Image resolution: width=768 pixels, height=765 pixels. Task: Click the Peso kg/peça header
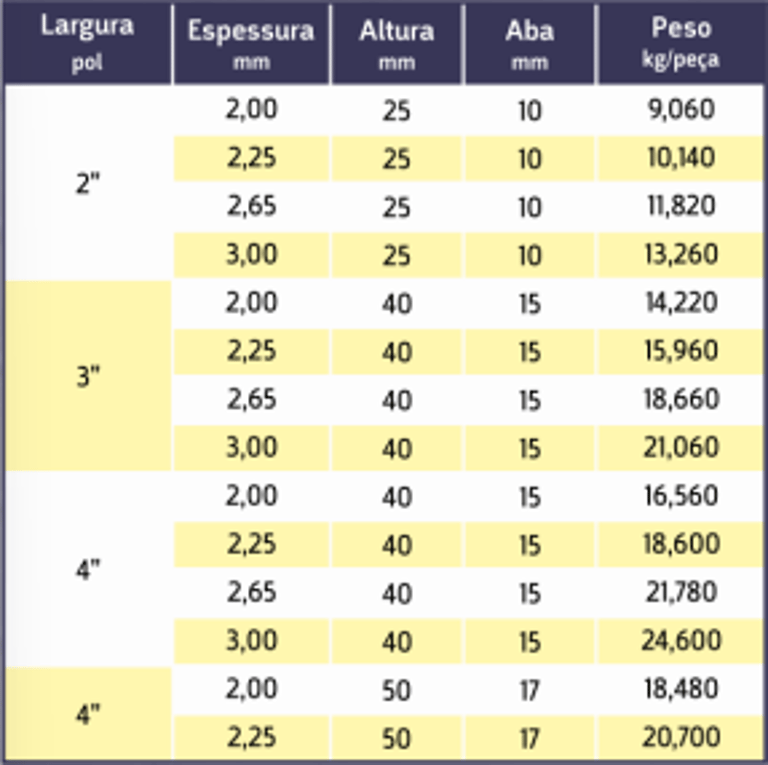(x=680, y=42)
